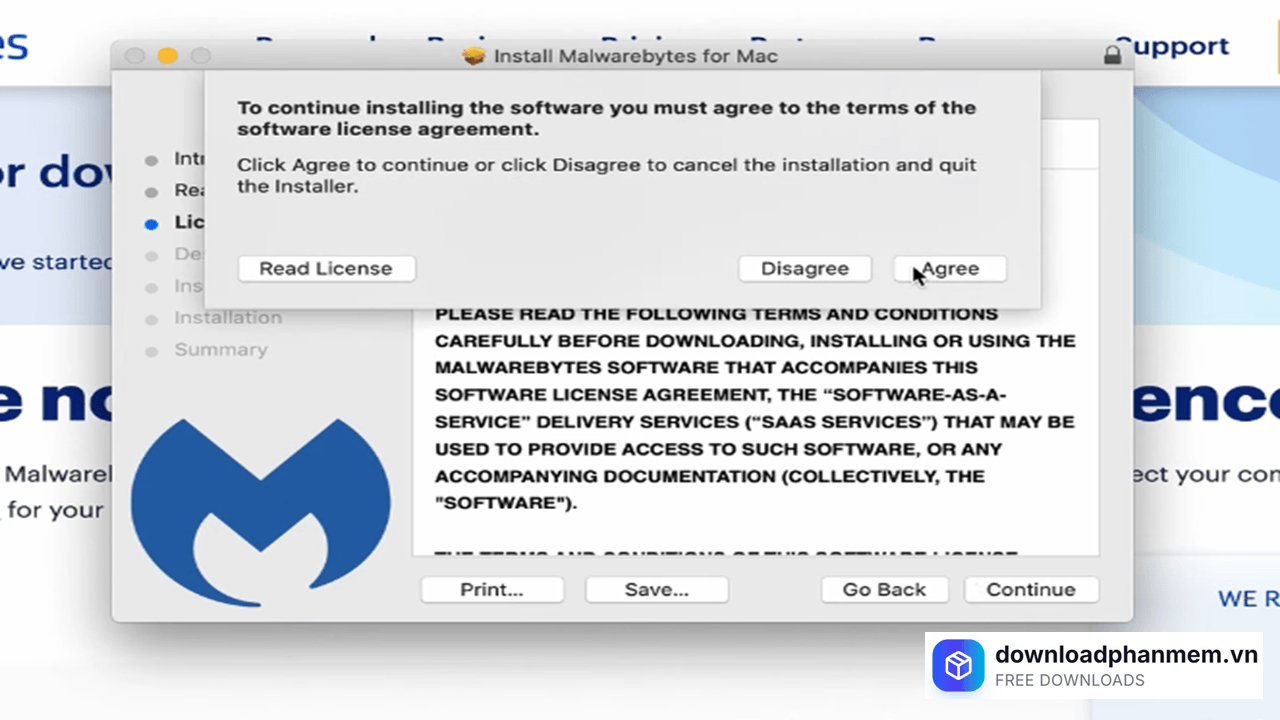Click the downloadphanmem.vn cube icon
The height and width of the screenshot is (720, 1280).
tap(958, 666)
